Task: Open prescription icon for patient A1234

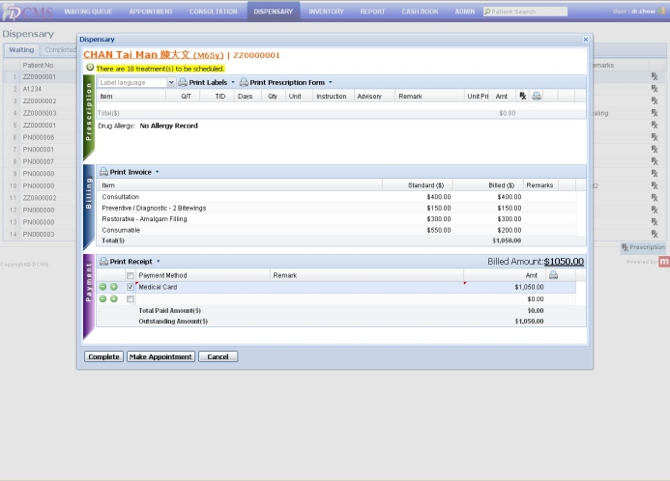Action: [x=654, y=88]
